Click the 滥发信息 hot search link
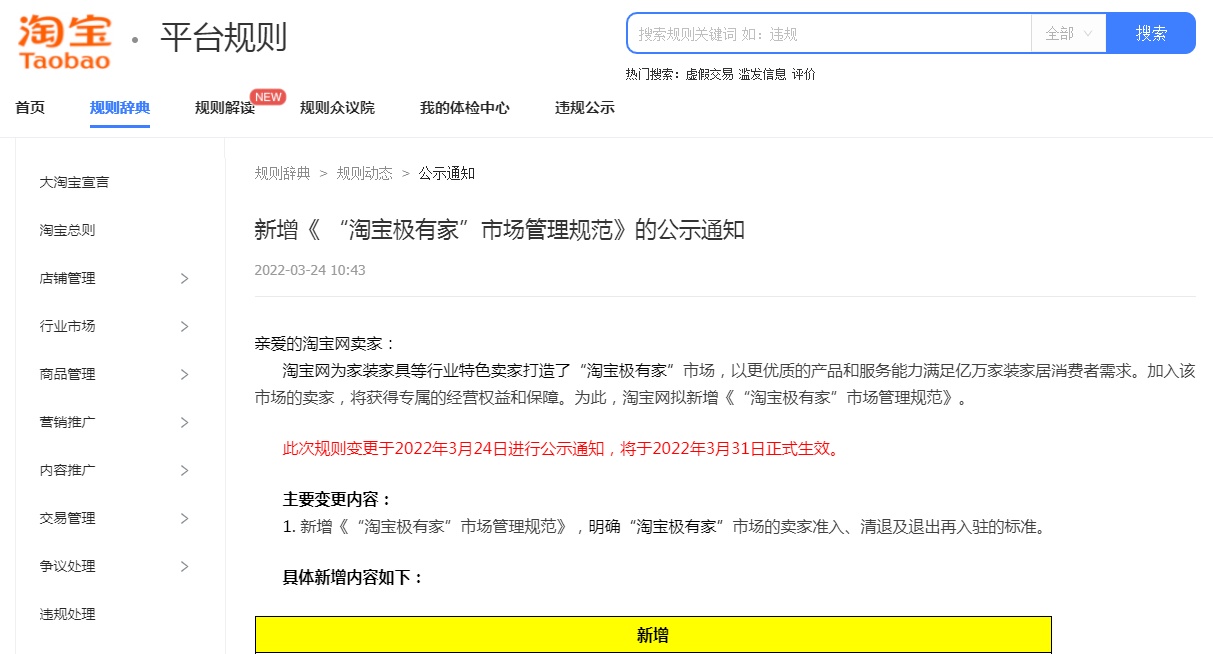1213x654 pixels. (x=762, y=74)
